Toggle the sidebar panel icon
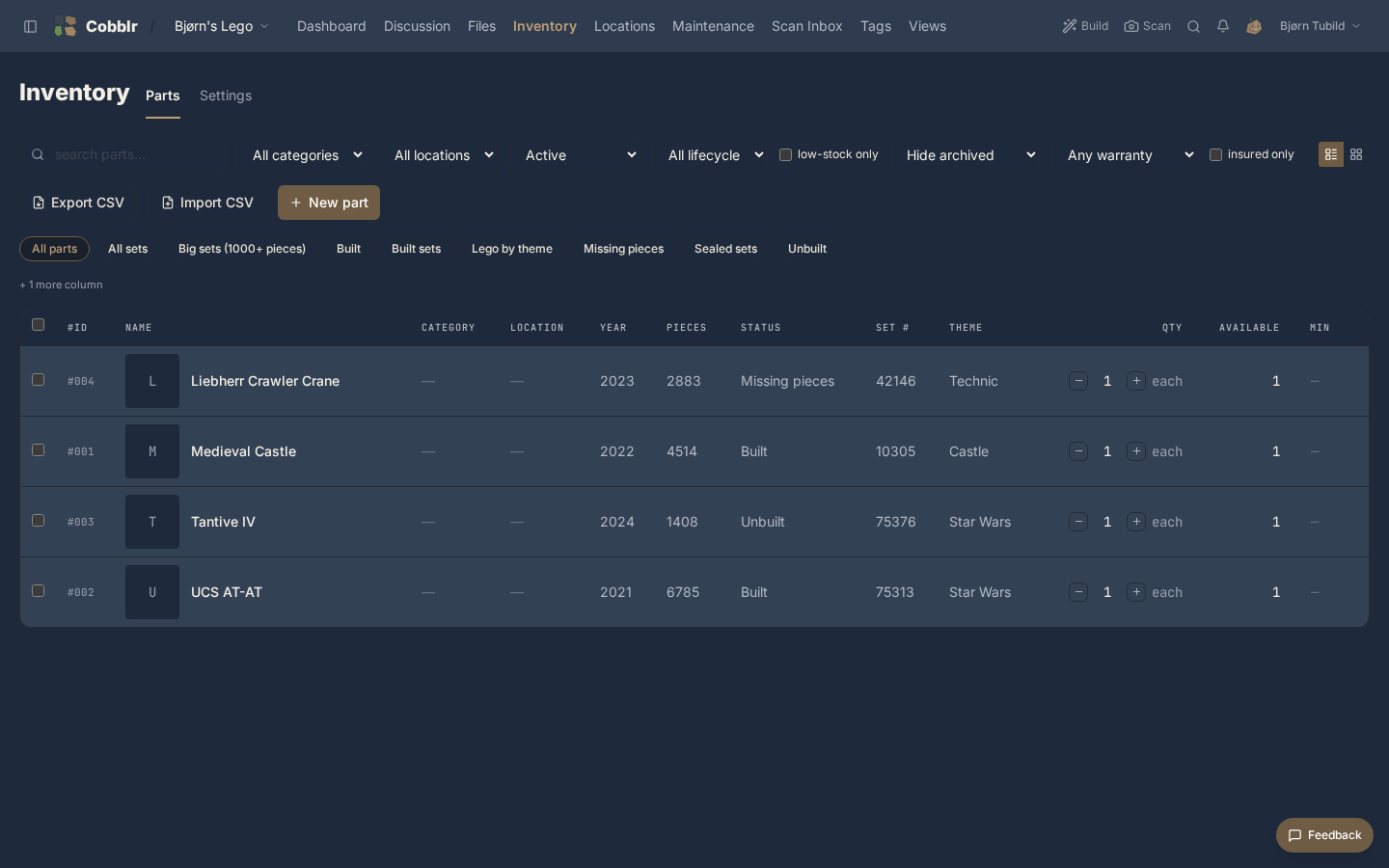 point(30,26)
